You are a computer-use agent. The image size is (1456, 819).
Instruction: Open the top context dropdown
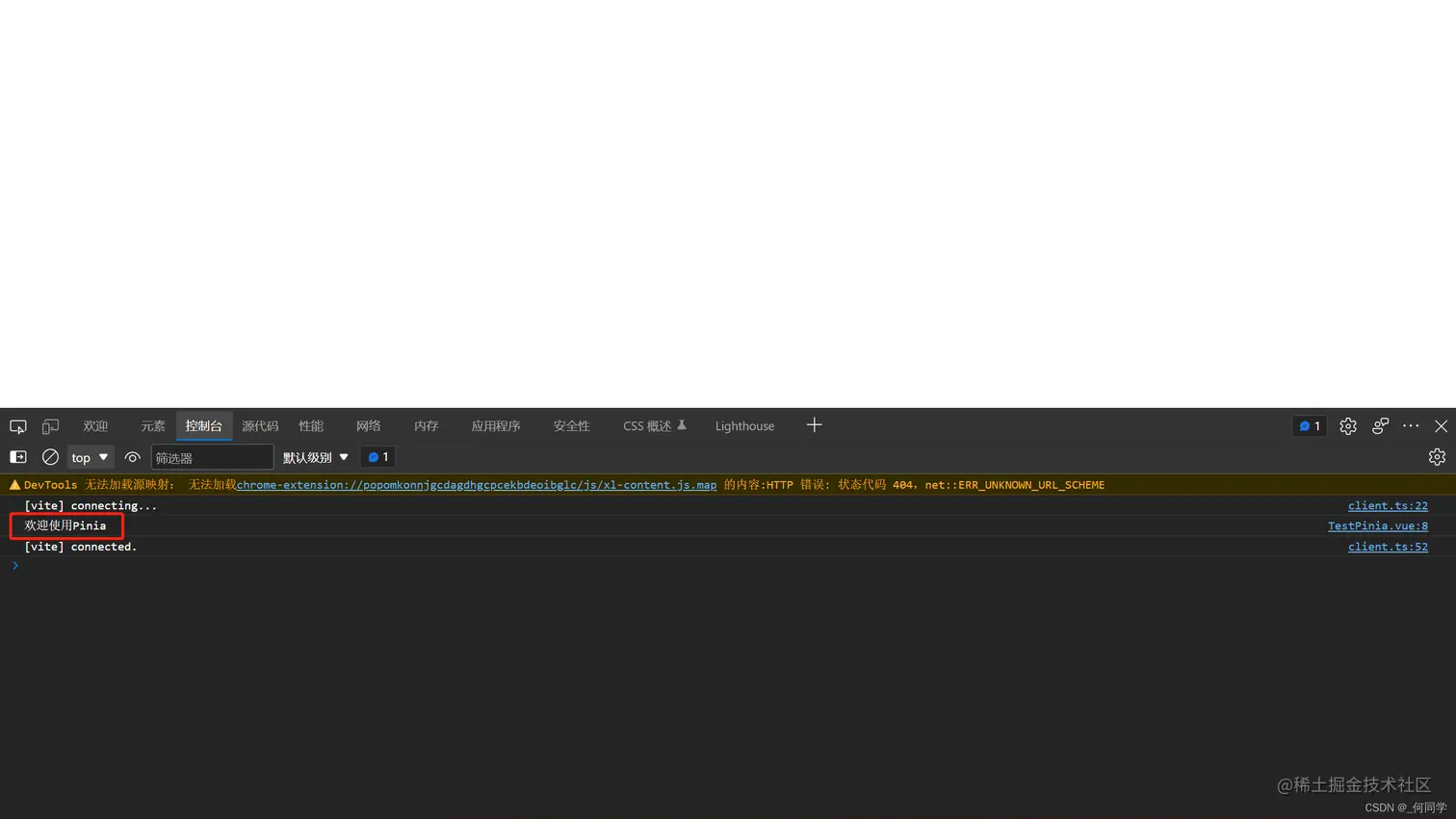[x=90, y=457]
